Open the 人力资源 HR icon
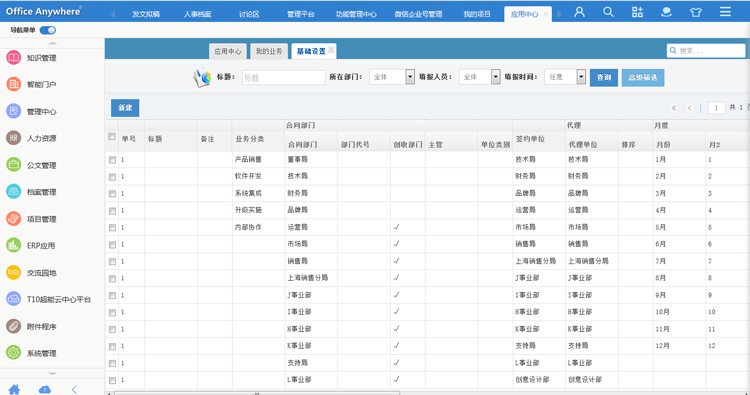Screen dimensions: 750x395 pyautogui.click(x=13, y=138)
